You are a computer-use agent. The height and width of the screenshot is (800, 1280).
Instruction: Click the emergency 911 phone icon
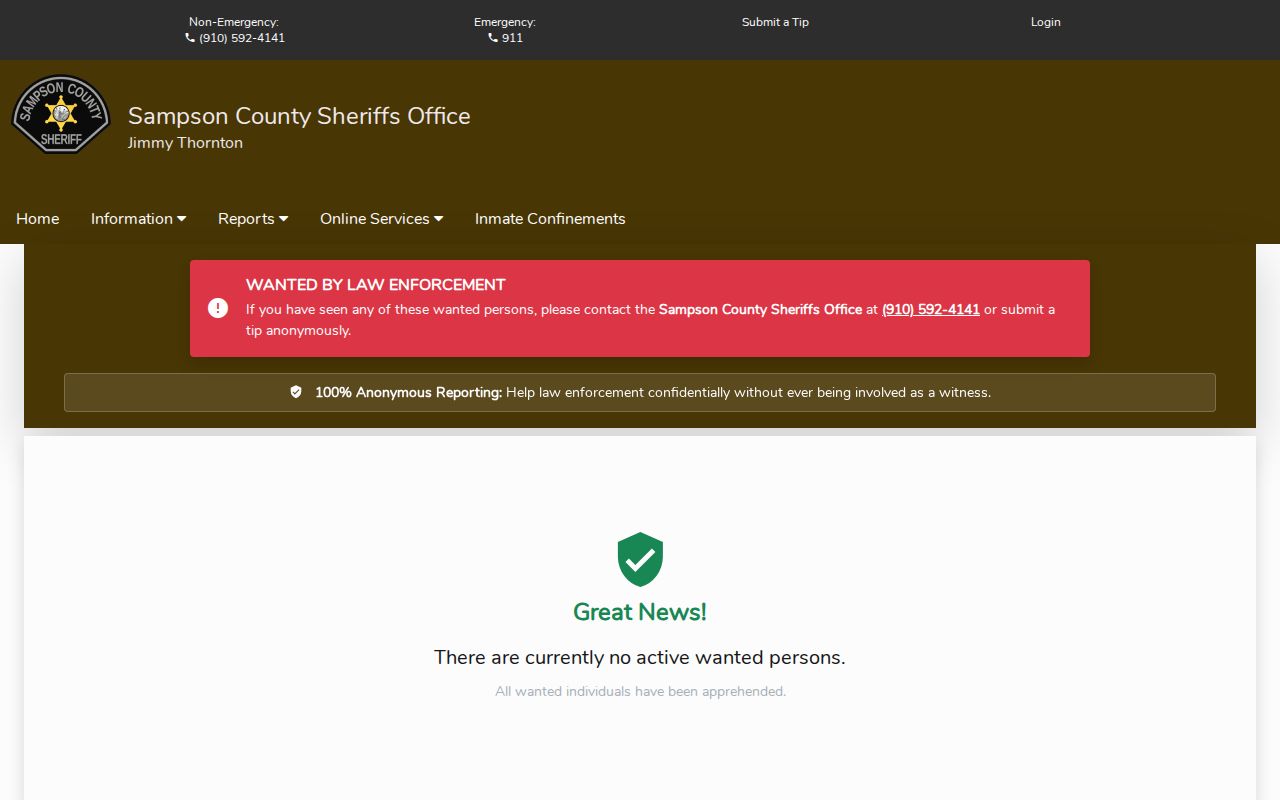coord(493,38)
